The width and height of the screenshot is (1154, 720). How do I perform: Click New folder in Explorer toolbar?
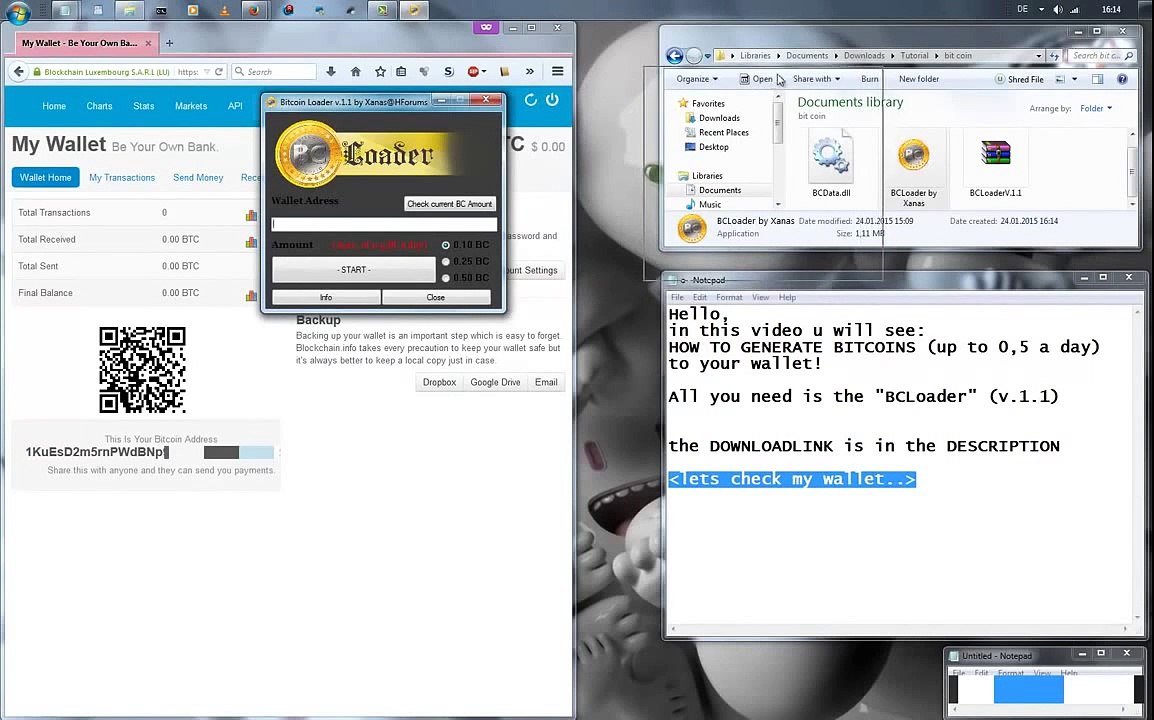918,79
